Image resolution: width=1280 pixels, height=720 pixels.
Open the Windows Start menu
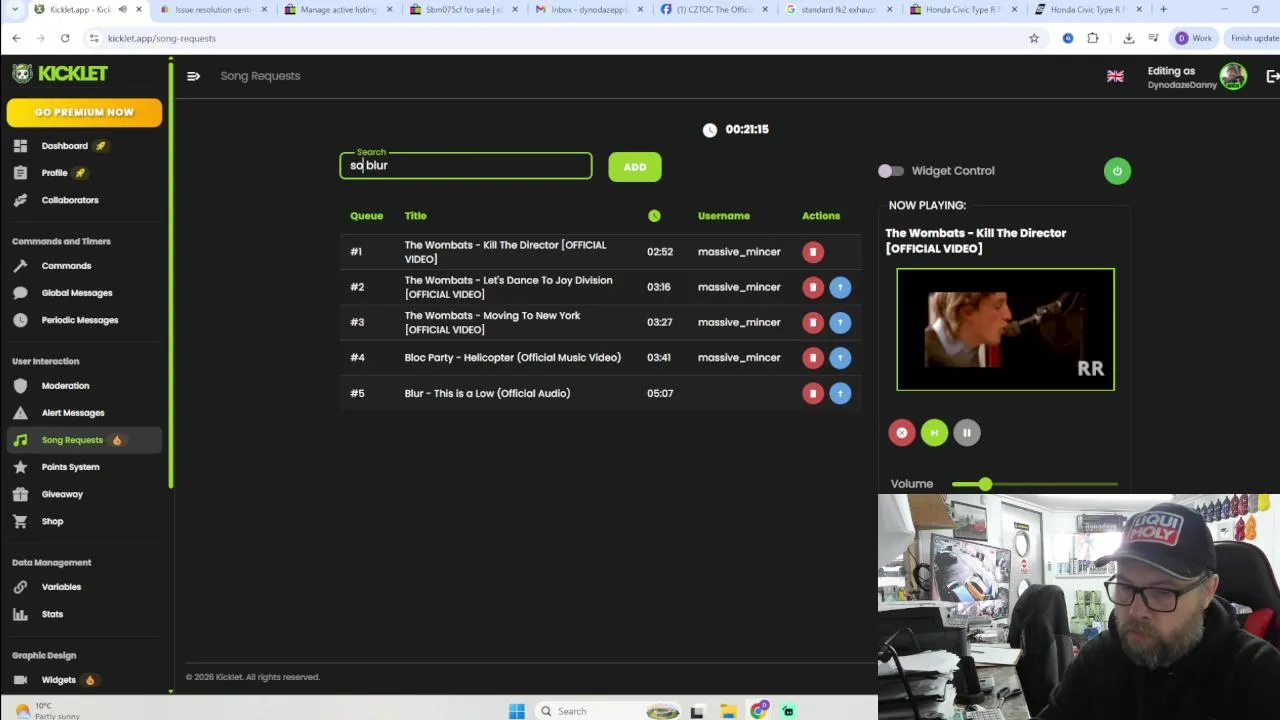pos(517,711)
